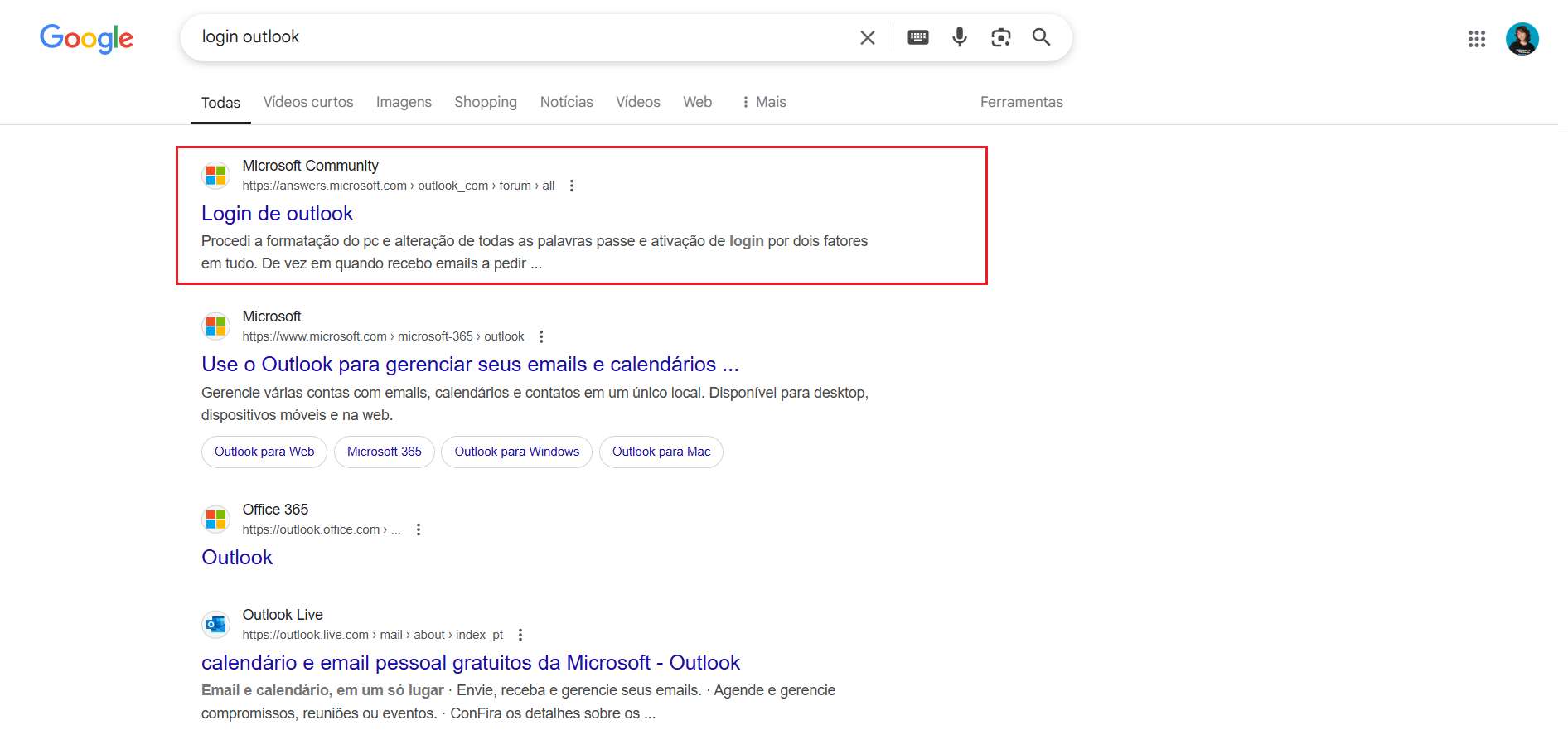Open the on-screen keyboard input tool

point(918,37)
